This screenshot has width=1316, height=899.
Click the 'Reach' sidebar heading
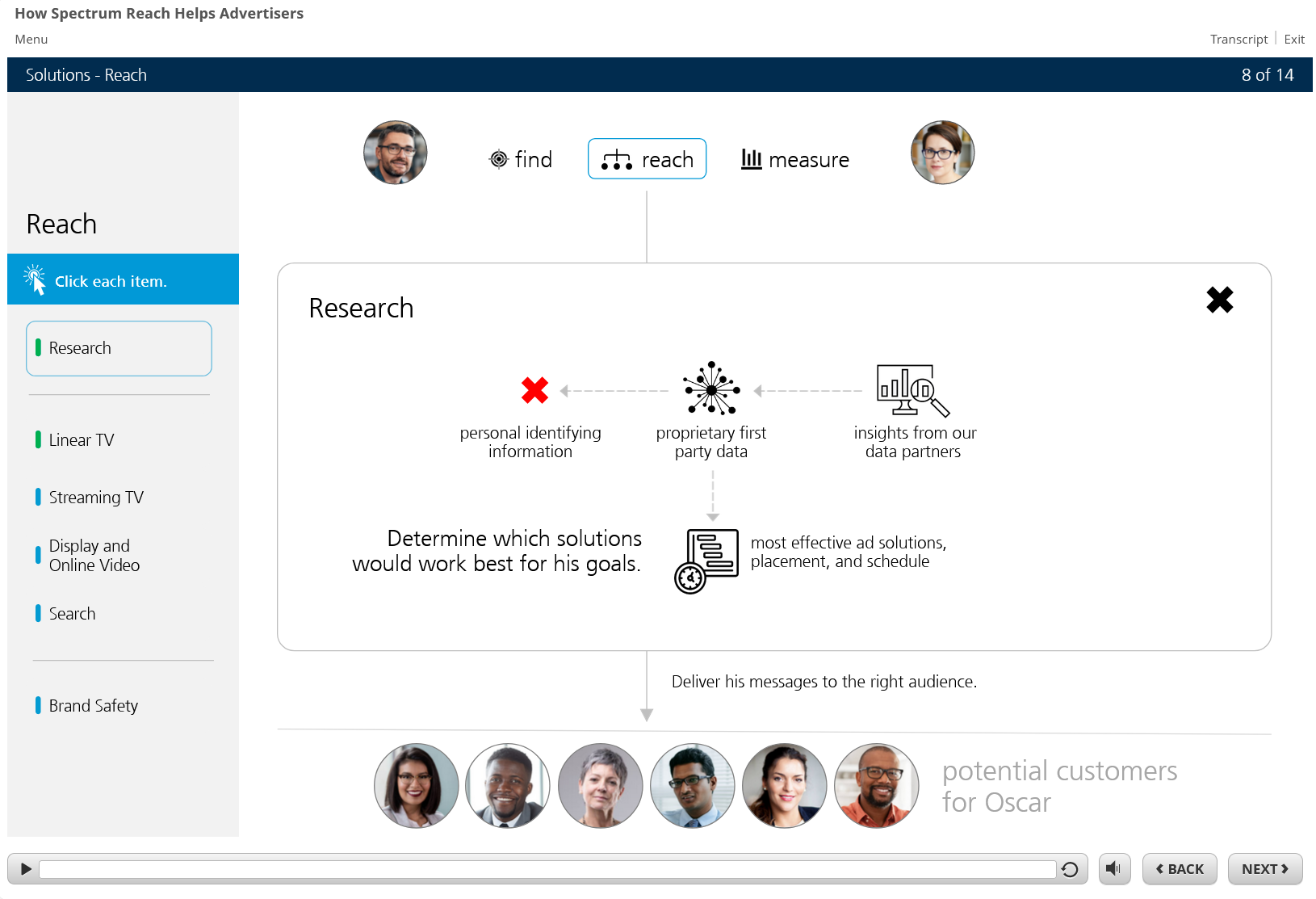click(x=61, y=224)
